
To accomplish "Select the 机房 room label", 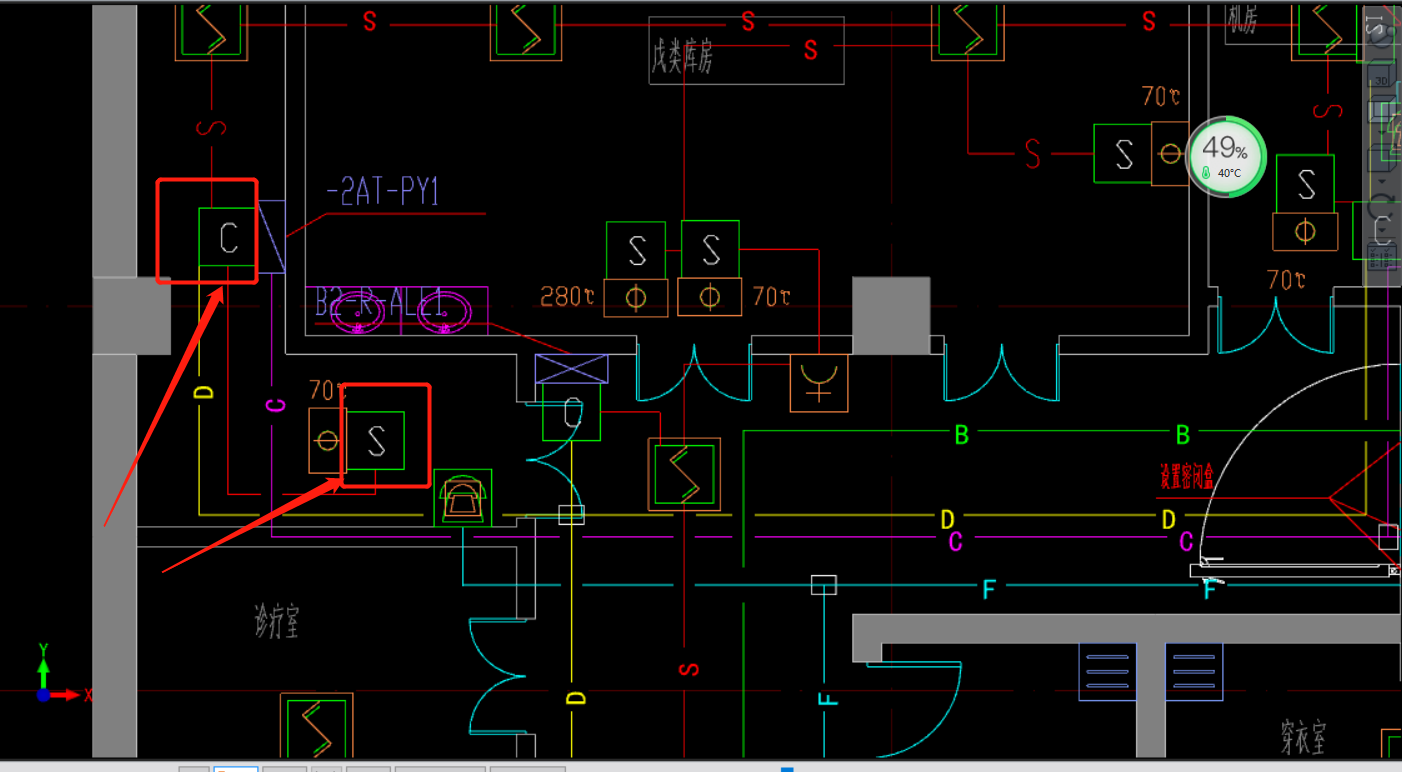I will [1243, 20].
